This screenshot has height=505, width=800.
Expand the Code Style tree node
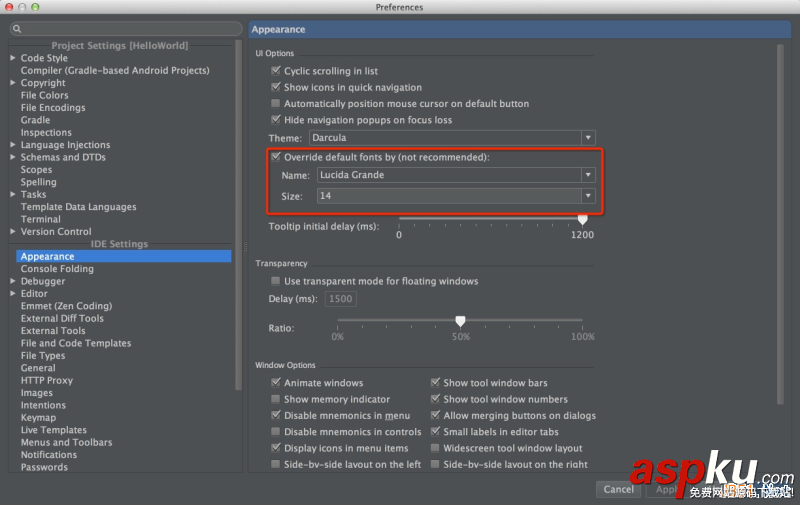point(13,58)
